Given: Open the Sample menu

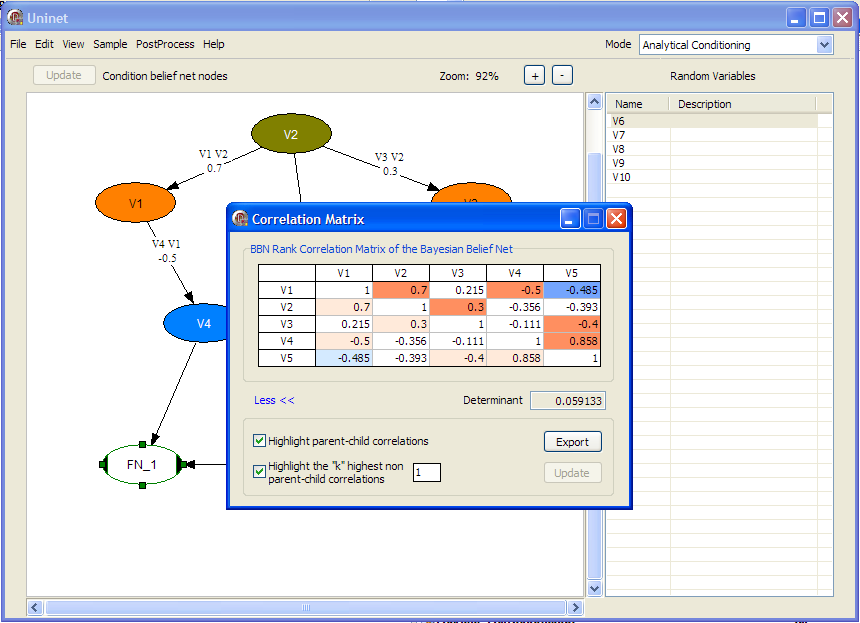Looking at the screenshot, I should [x=110, y=44].
